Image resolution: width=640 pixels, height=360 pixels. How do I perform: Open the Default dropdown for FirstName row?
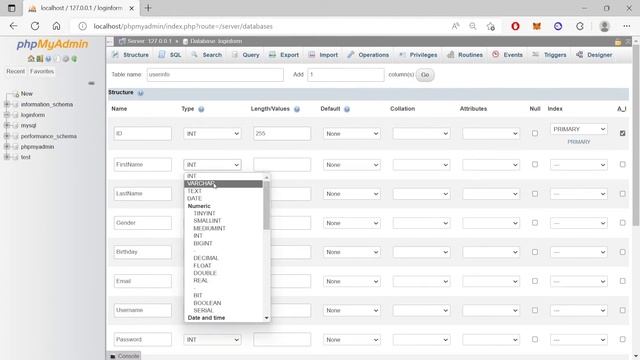pos(351,164)
